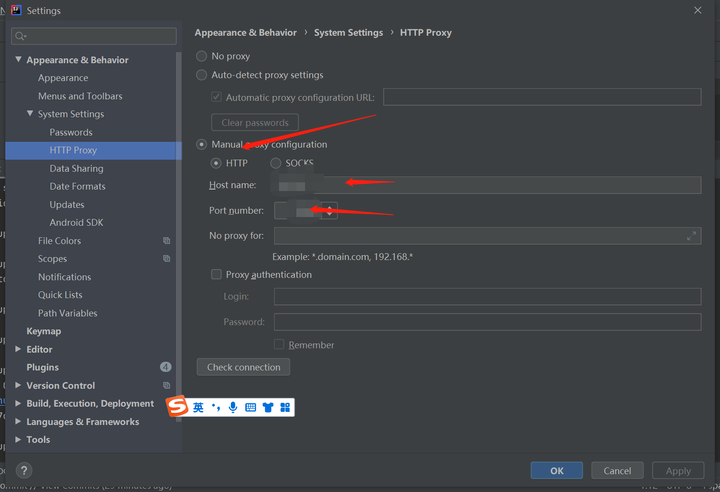The width and height of the screenshot is (720, 492).
Task: Click the settings tree vertical scrollbar
Action: pos(179,239)
